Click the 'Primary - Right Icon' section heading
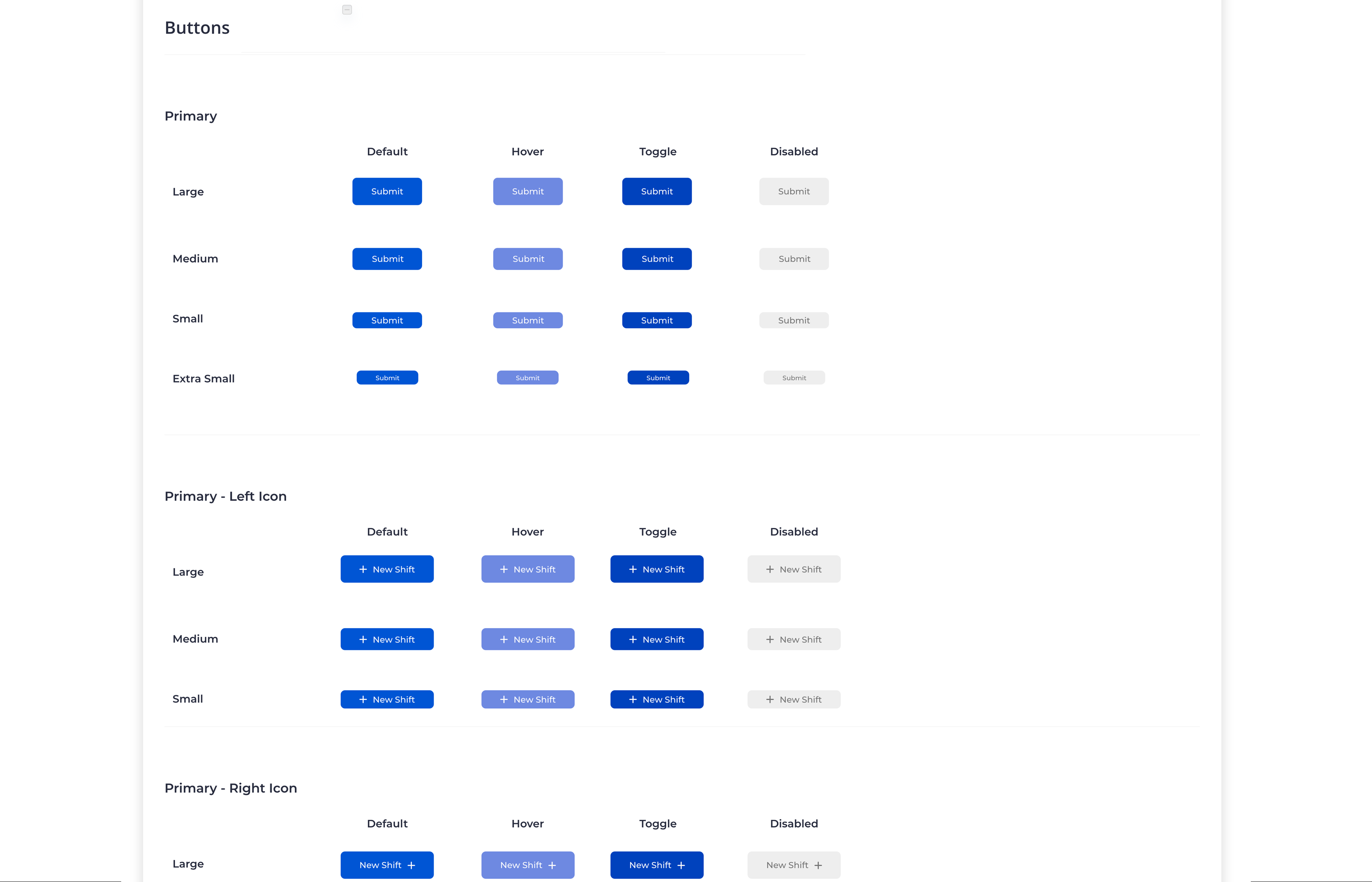The height and width of the screenshot is (882, 1372). pos(231,788)
